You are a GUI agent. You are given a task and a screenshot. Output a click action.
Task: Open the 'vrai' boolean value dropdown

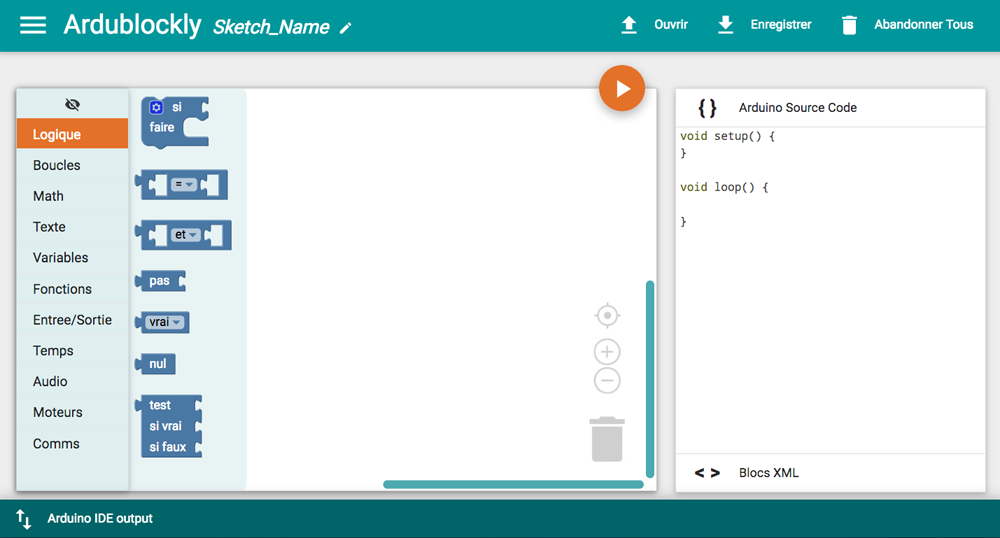tap(165, 322)
